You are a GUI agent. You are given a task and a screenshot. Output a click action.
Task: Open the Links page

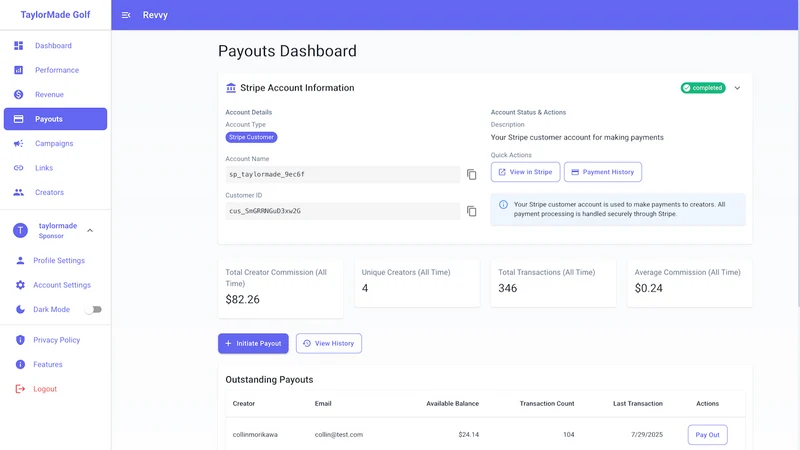[56, 168]
